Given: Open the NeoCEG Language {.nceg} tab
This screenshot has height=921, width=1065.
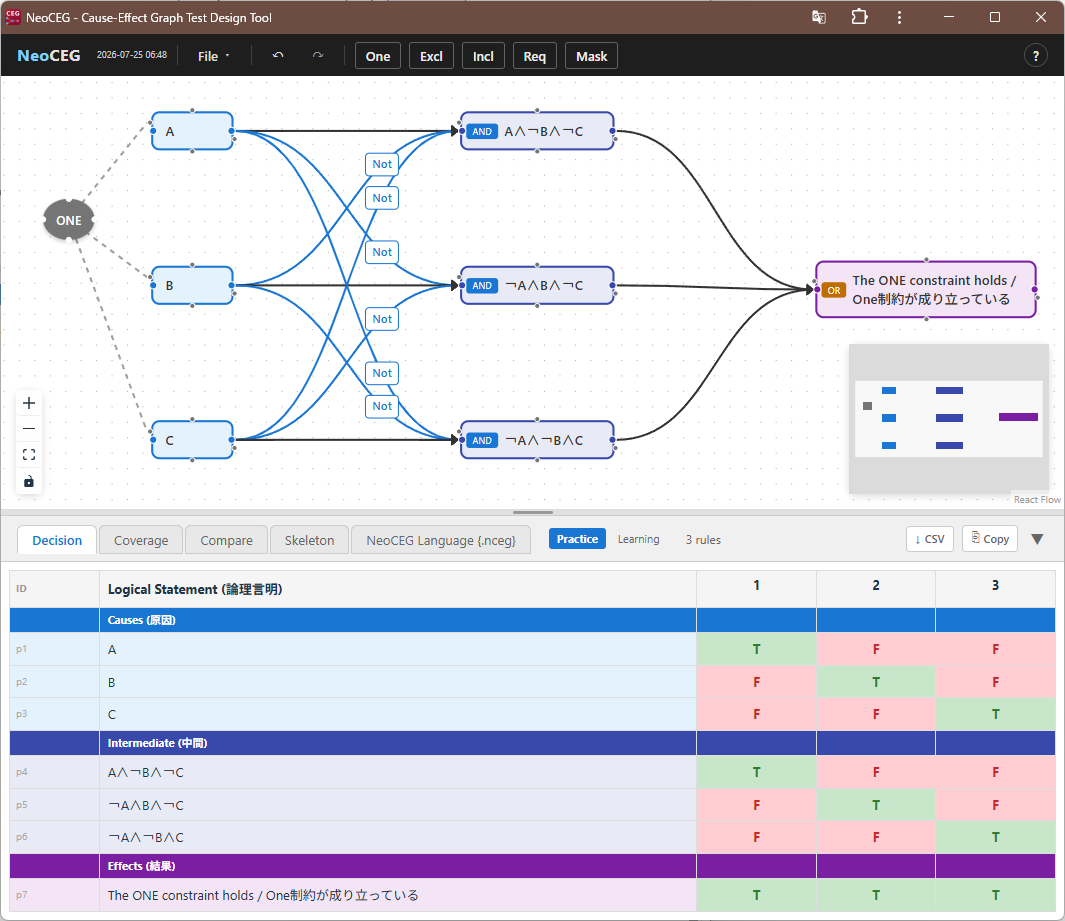Looking at the screenshot, I should [441, 541].
